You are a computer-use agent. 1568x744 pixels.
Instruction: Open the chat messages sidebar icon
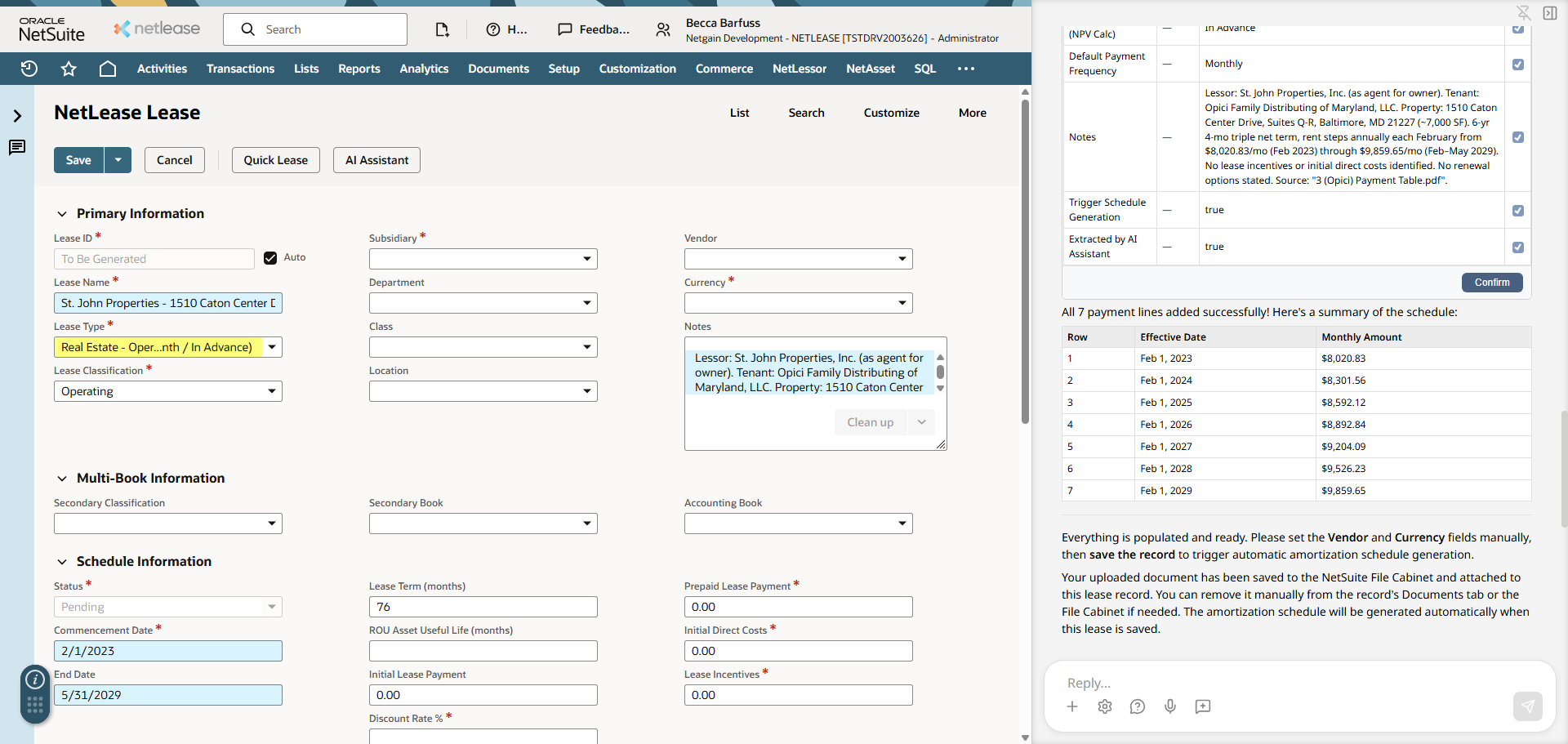tap(17, 148)
